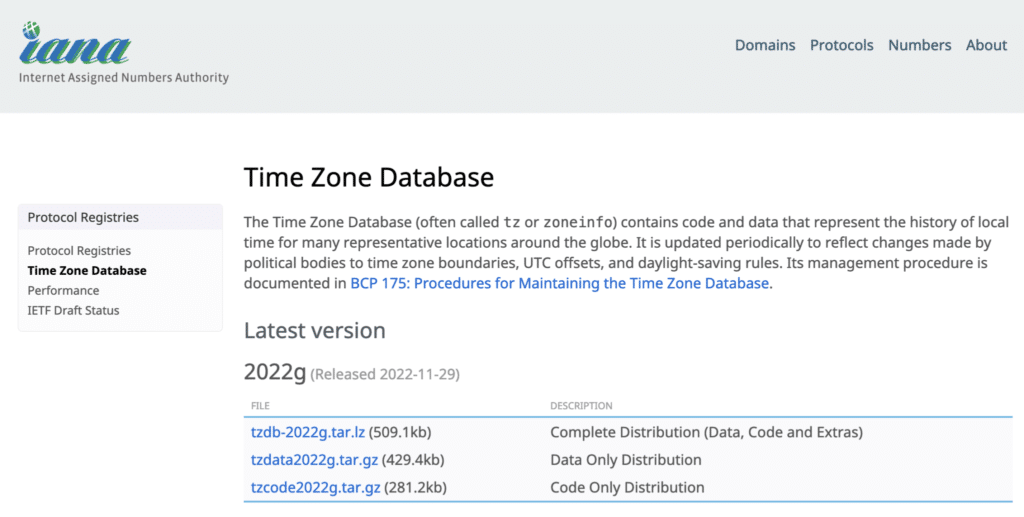Open the Protocols menu

(841, 45)
